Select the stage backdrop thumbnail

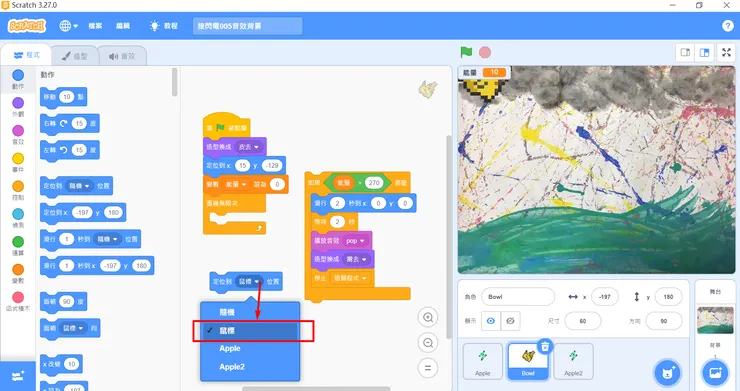pyautogui.click(x=715, y=320)
